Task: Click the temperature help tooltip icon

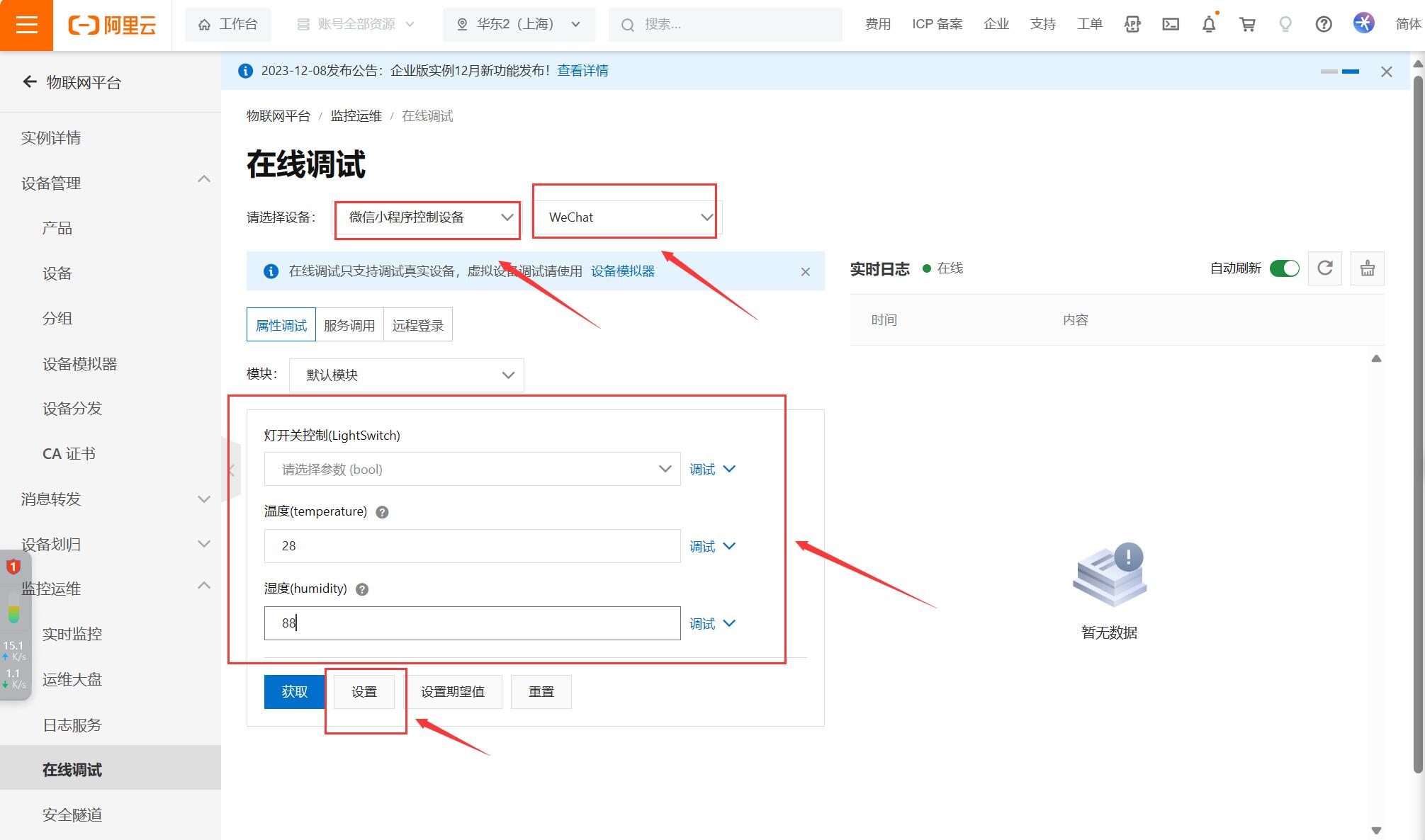Action: 382,512
